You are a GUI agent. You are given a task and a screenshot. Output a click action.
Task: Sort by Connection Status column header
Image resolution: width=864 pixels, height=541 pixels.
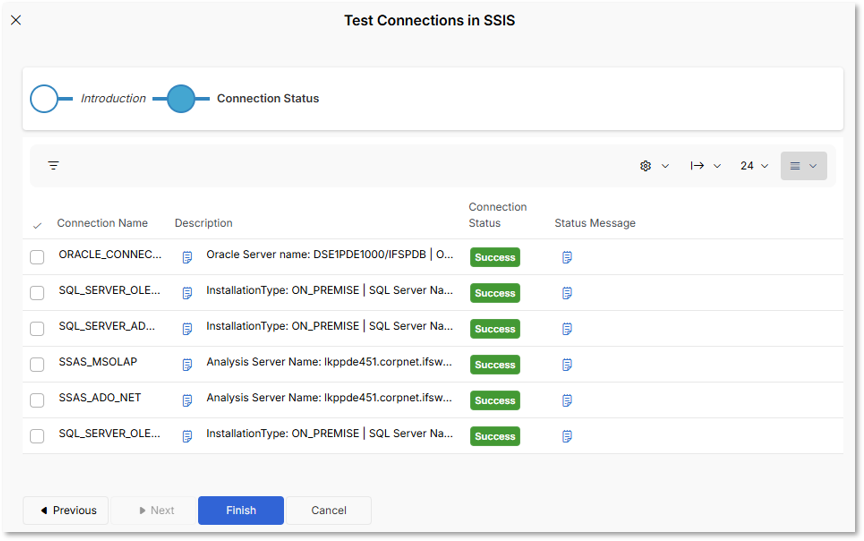(x=498, y=215)
